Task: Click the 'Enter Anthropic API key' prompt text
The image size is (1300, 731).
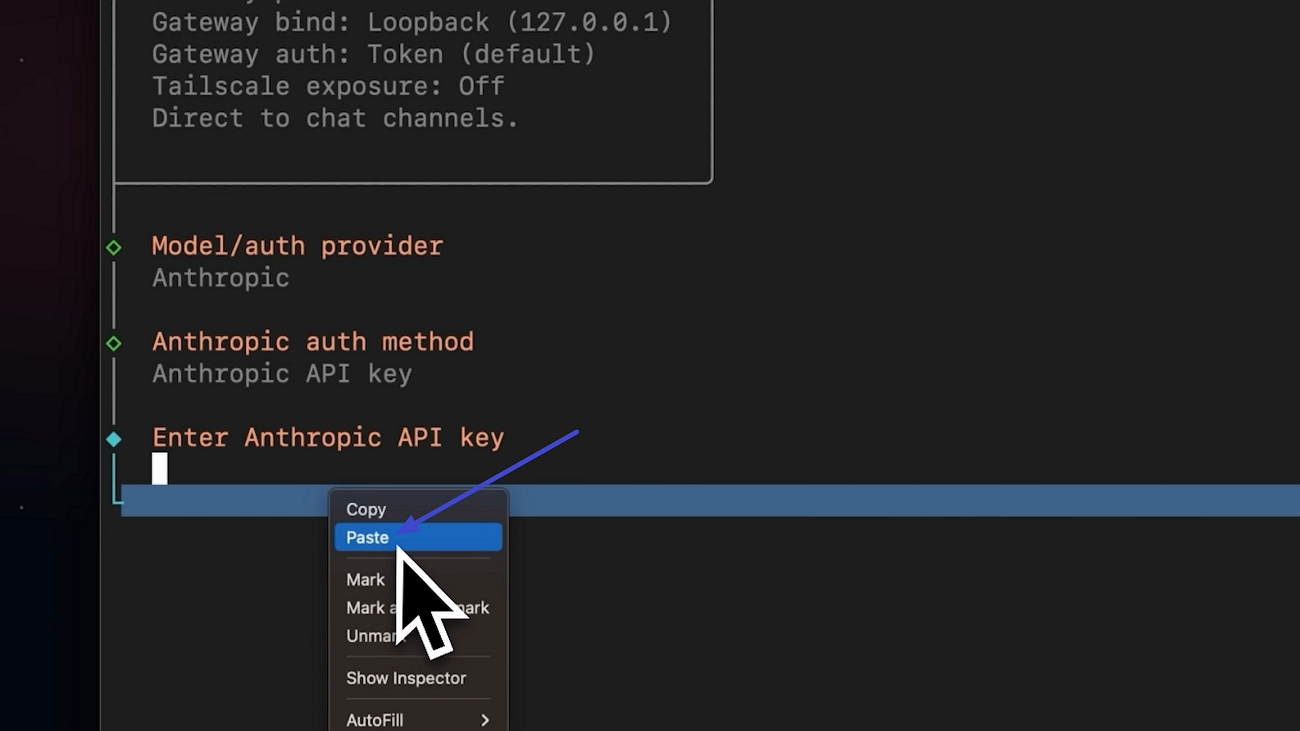Action: coord(328,438)
